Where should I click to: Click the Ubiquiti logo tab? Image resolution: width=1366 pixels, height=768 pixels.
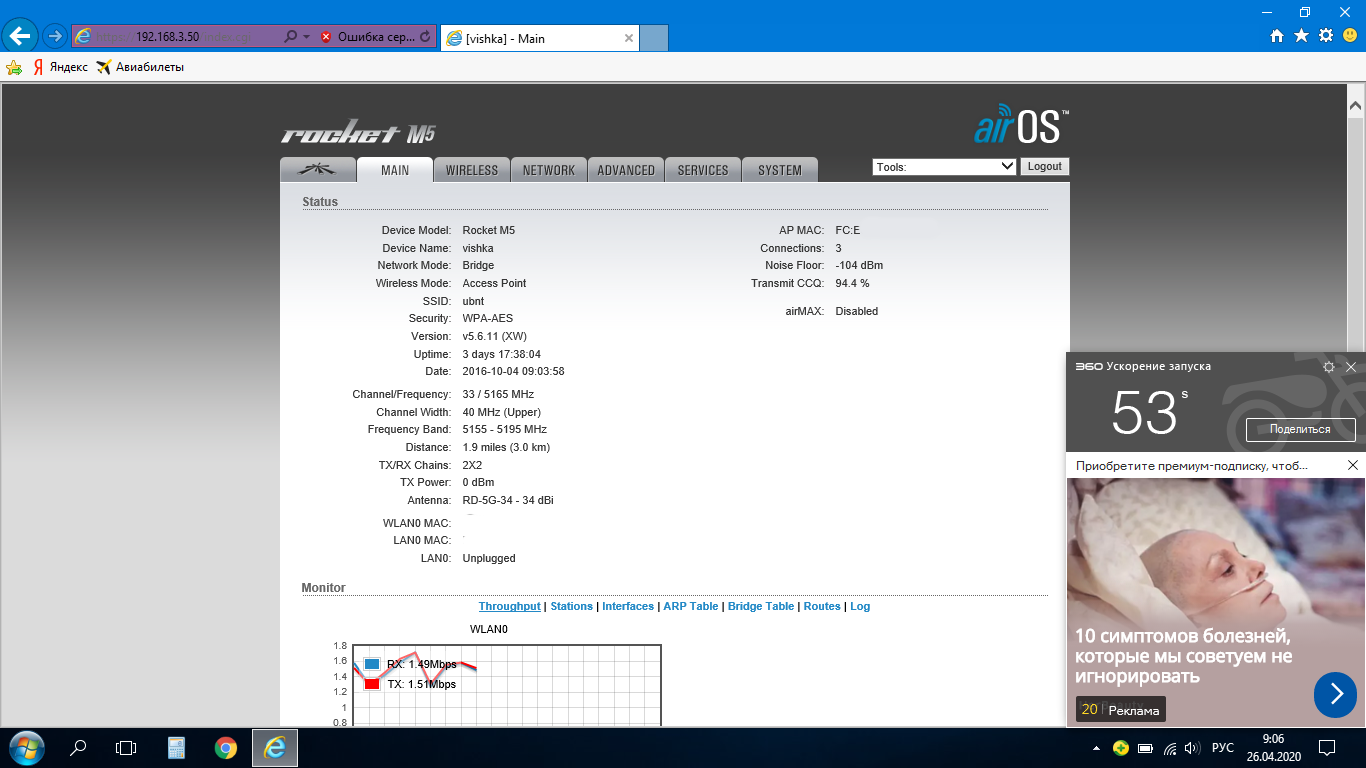click(x=318, y=170)
